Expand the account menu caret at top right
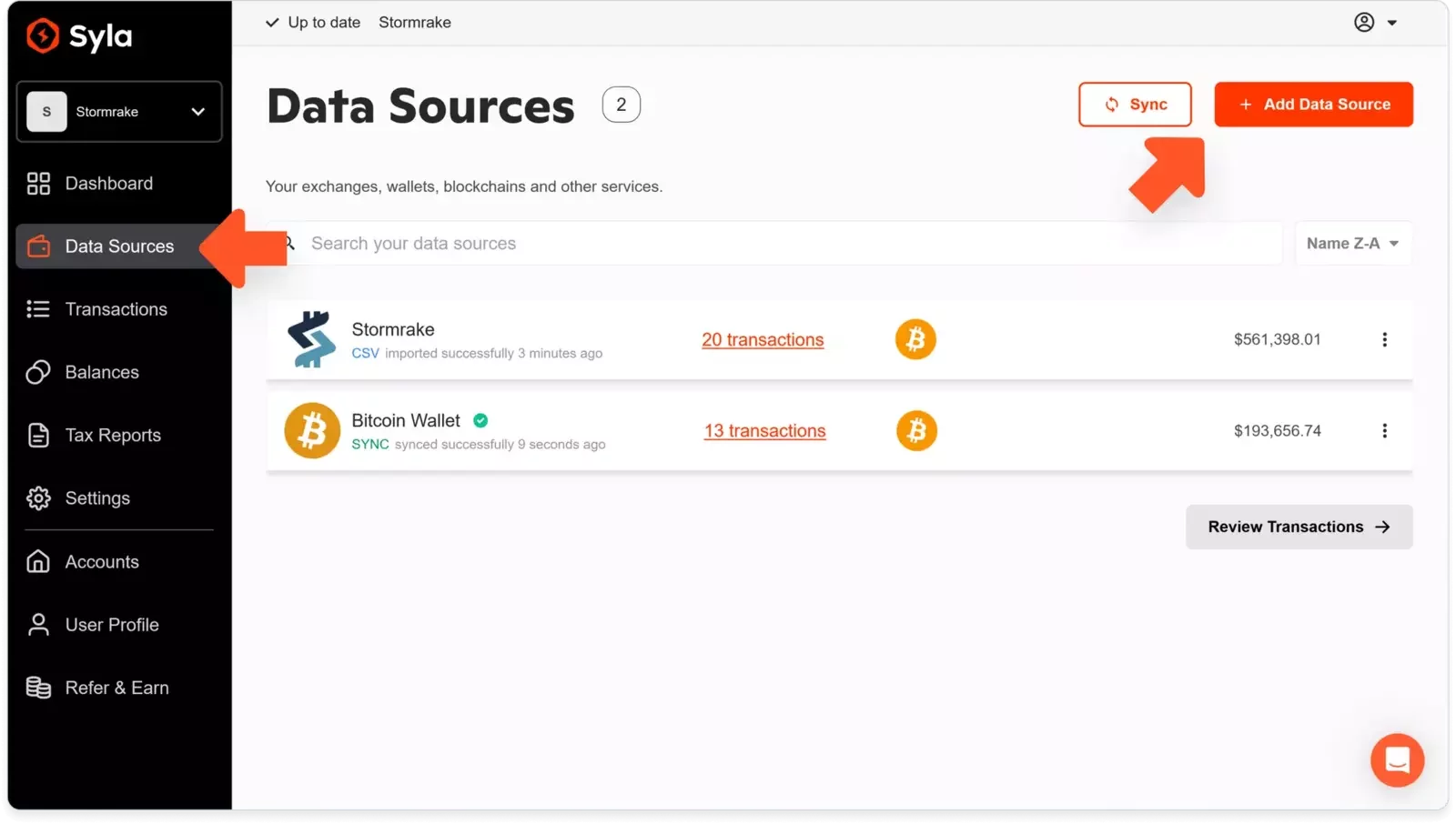Image resolution: width=1456 pixels, height=824 pixels. [1392, 24]
